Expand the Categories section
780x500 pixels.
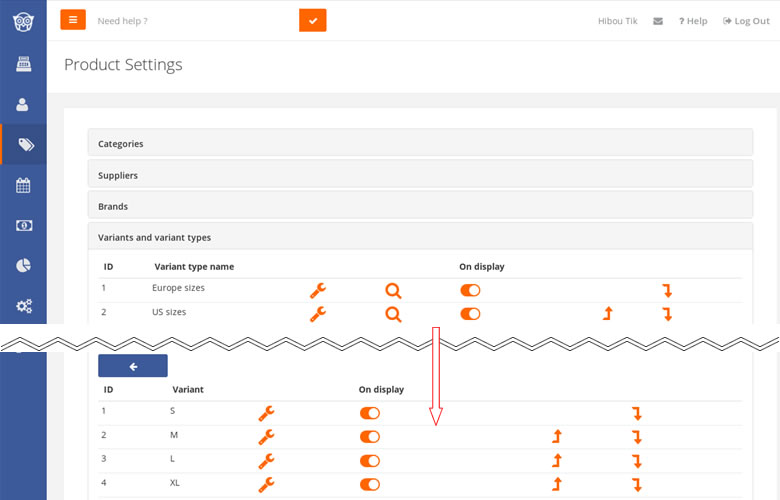420,143
